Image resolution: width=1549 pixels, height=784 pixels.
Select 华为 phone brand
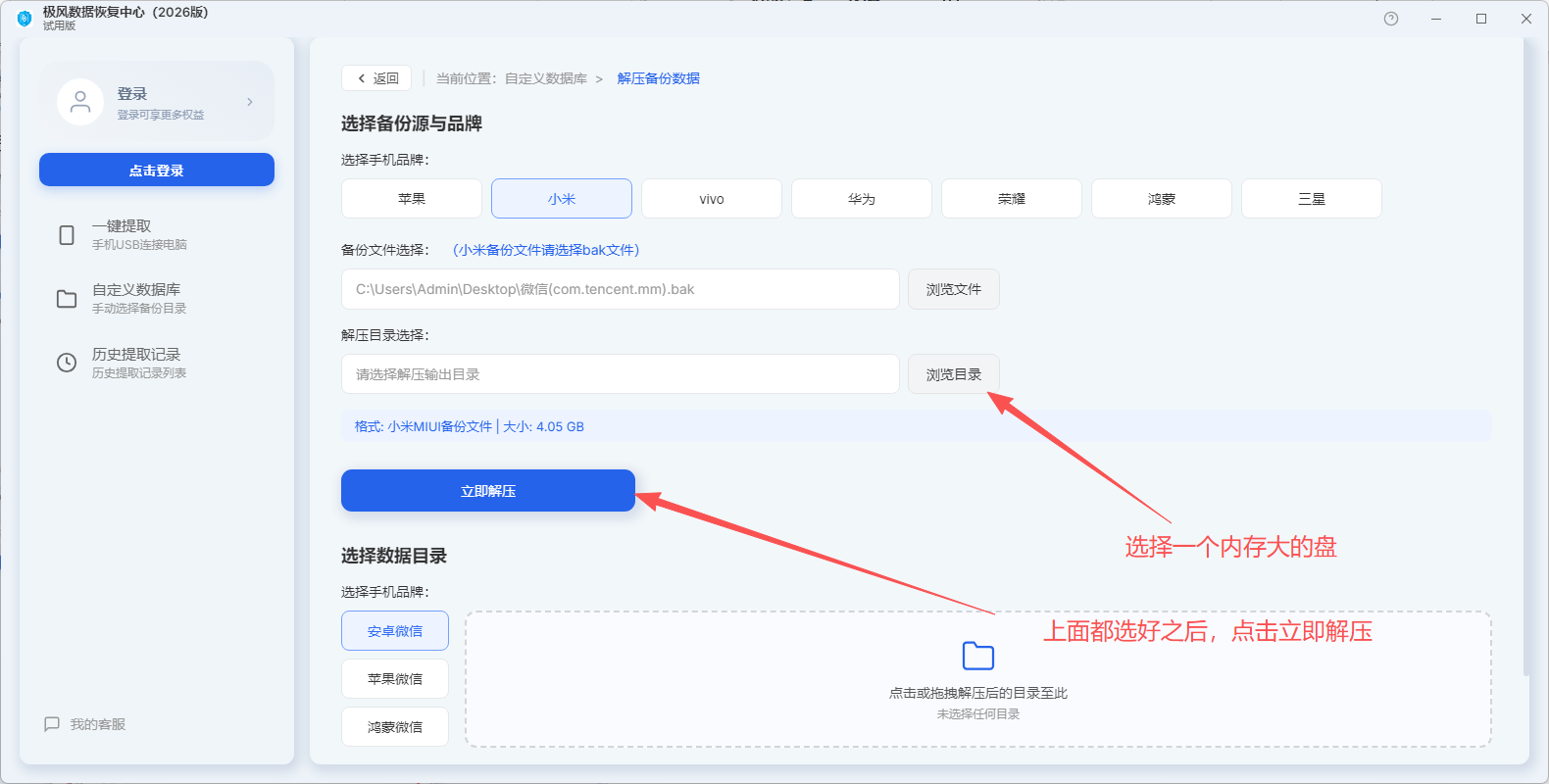click(x=862, y=199)
